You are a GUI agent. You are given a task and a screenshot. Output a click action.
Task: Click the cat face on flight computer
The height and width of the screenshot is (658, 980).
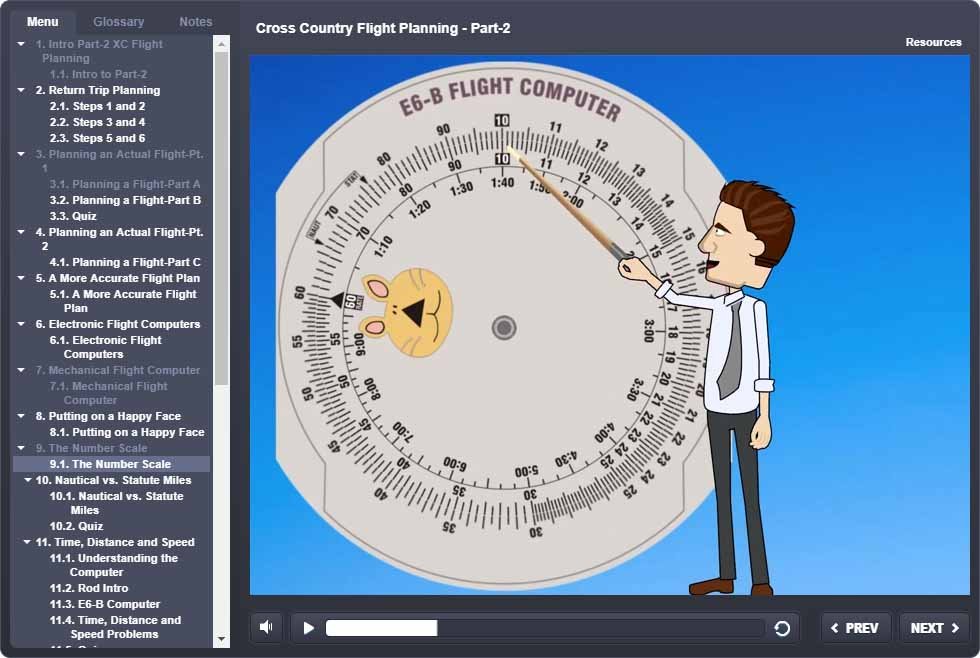tap(406, 313)
